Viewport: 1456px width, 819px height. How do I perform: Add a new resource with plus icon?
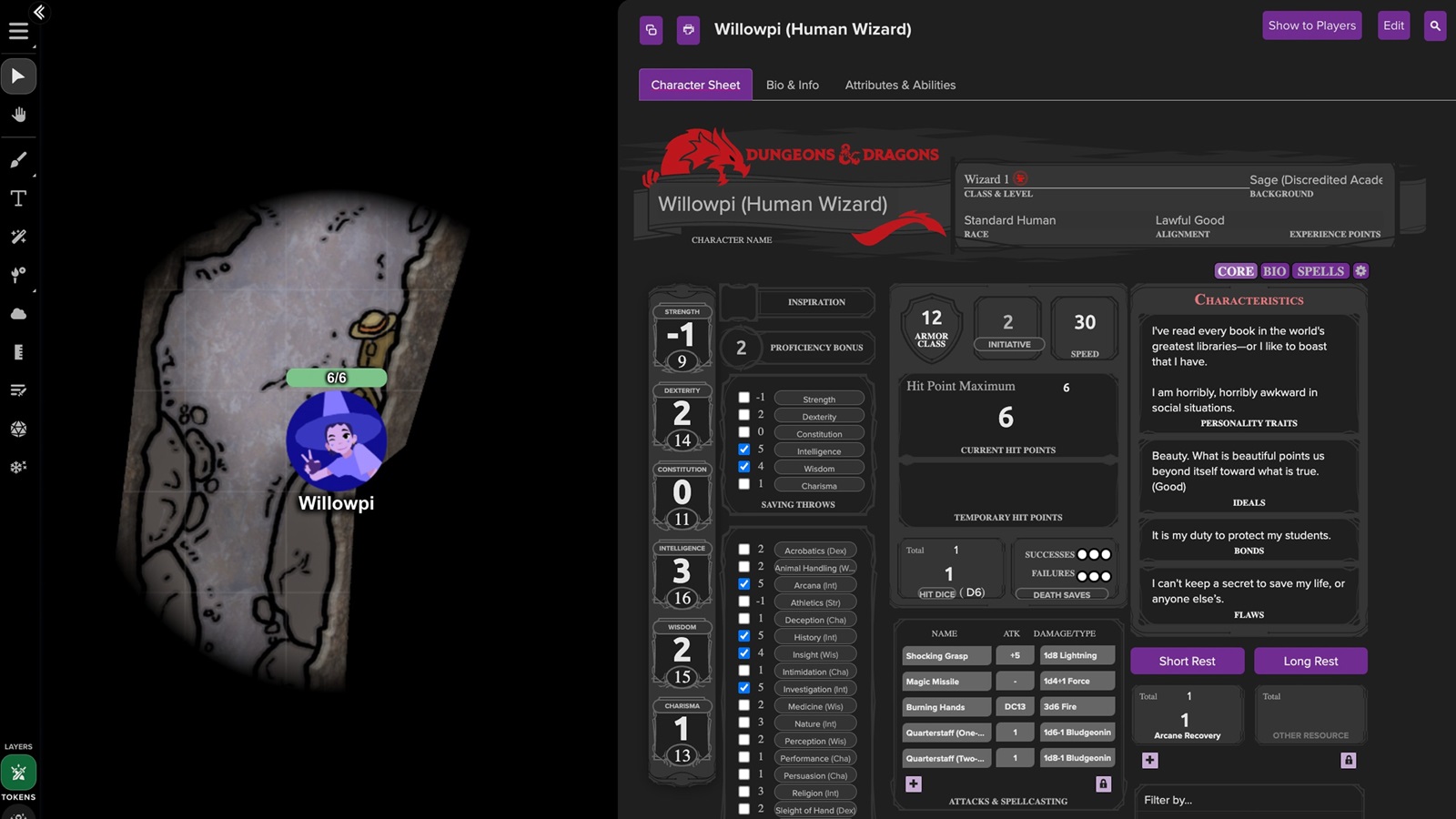[x=1150, y=760]
